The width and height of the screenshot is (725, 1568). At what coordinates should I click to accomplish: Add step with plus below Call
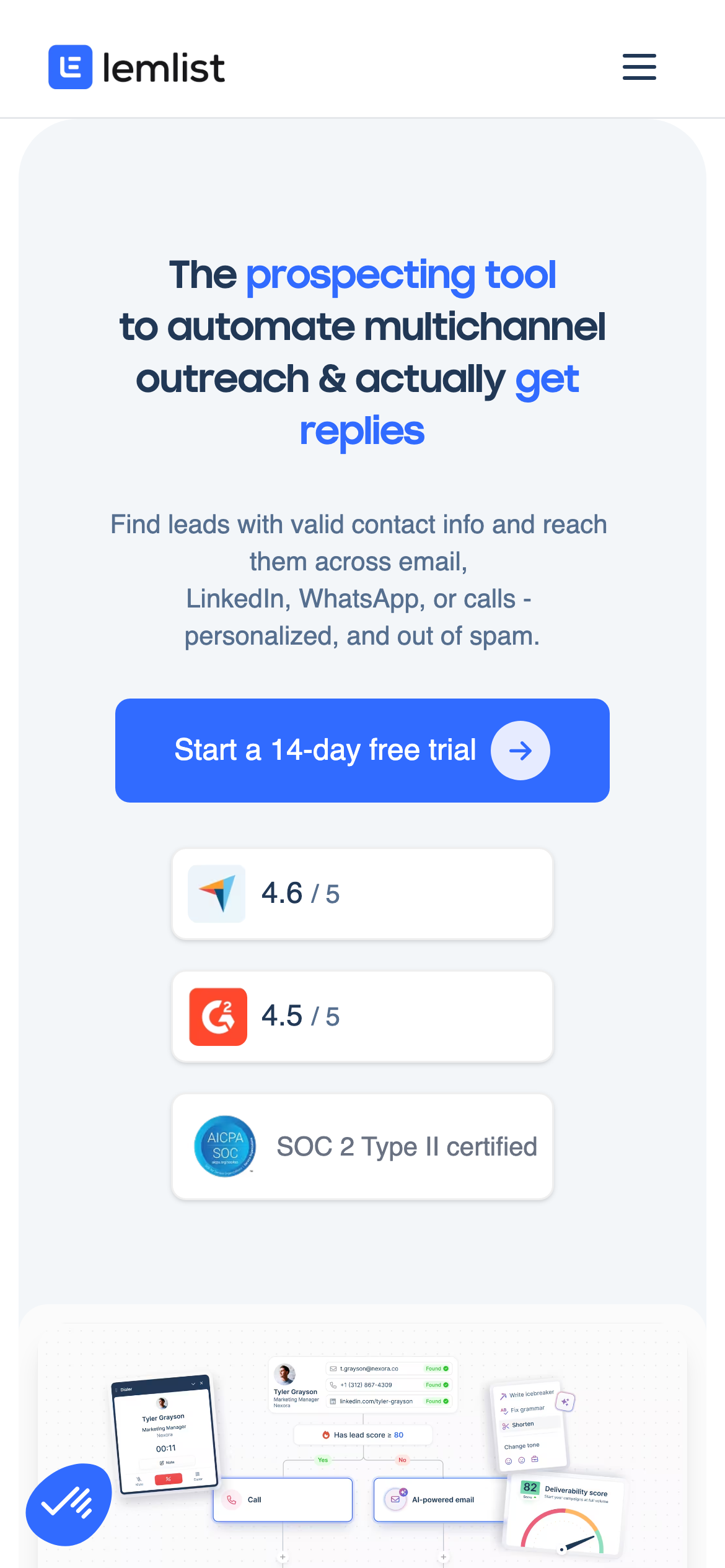[x=283, y=1557]
